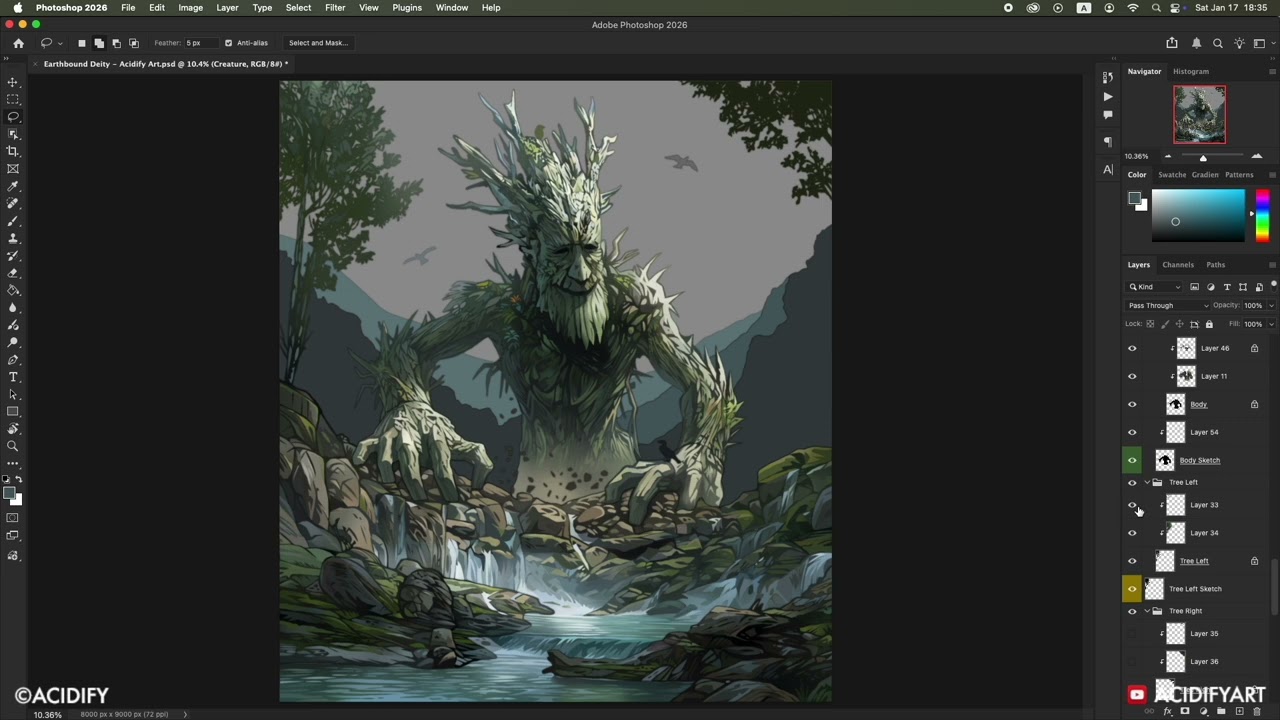Click the hue slider strip
This screenshot has width=1280, height=720.
[x=1262, y=215]
